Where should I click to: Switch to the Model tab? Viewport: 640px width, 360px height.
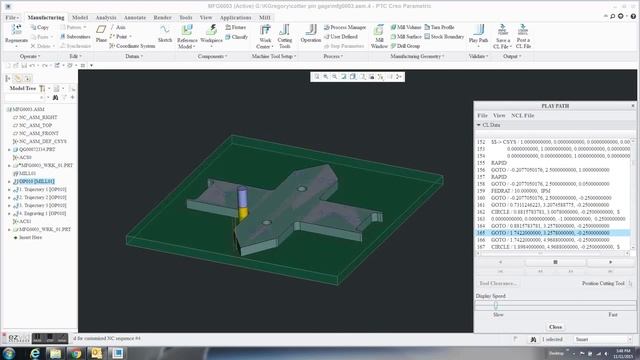click(80, 18)
